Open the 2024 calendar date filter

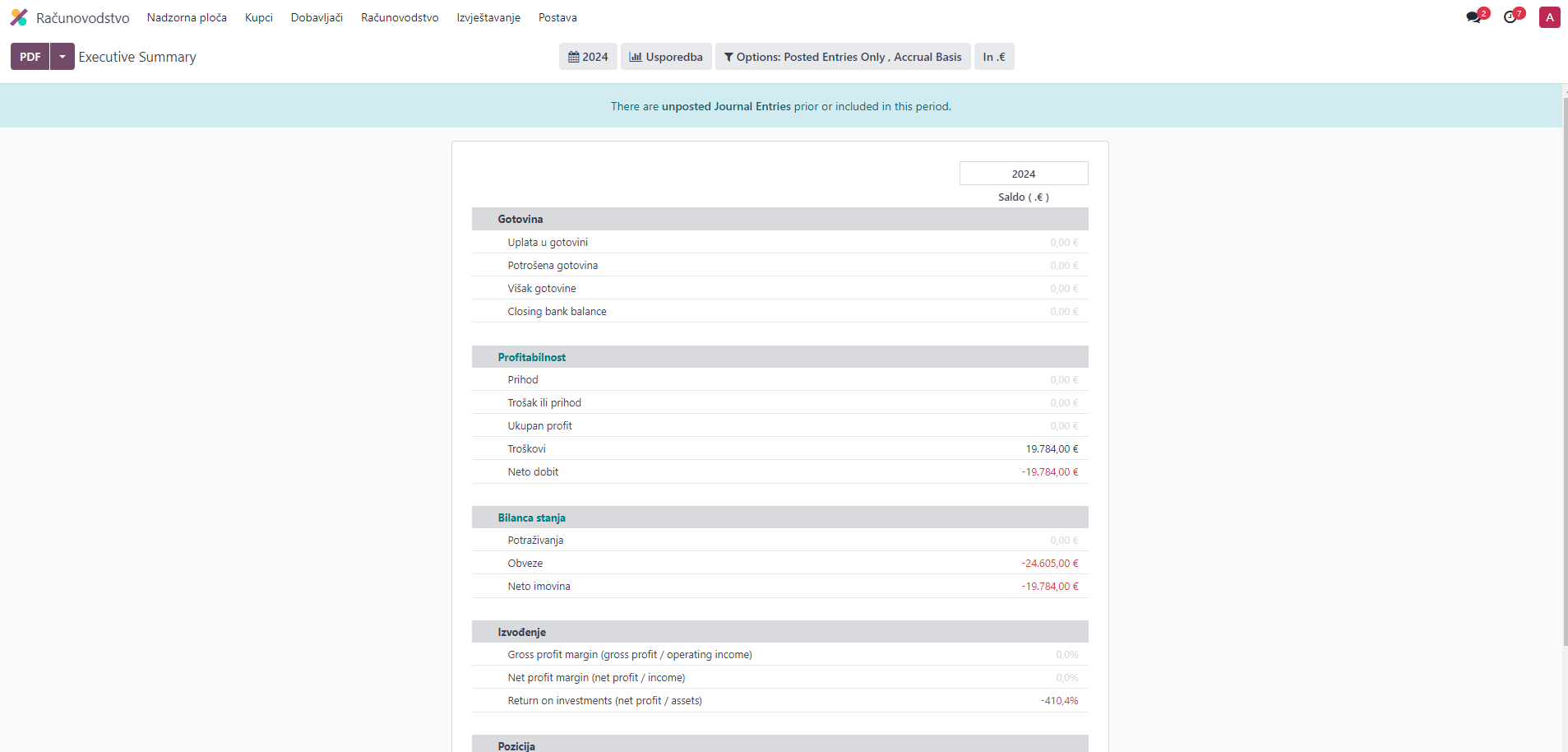(x=588, y=57)
